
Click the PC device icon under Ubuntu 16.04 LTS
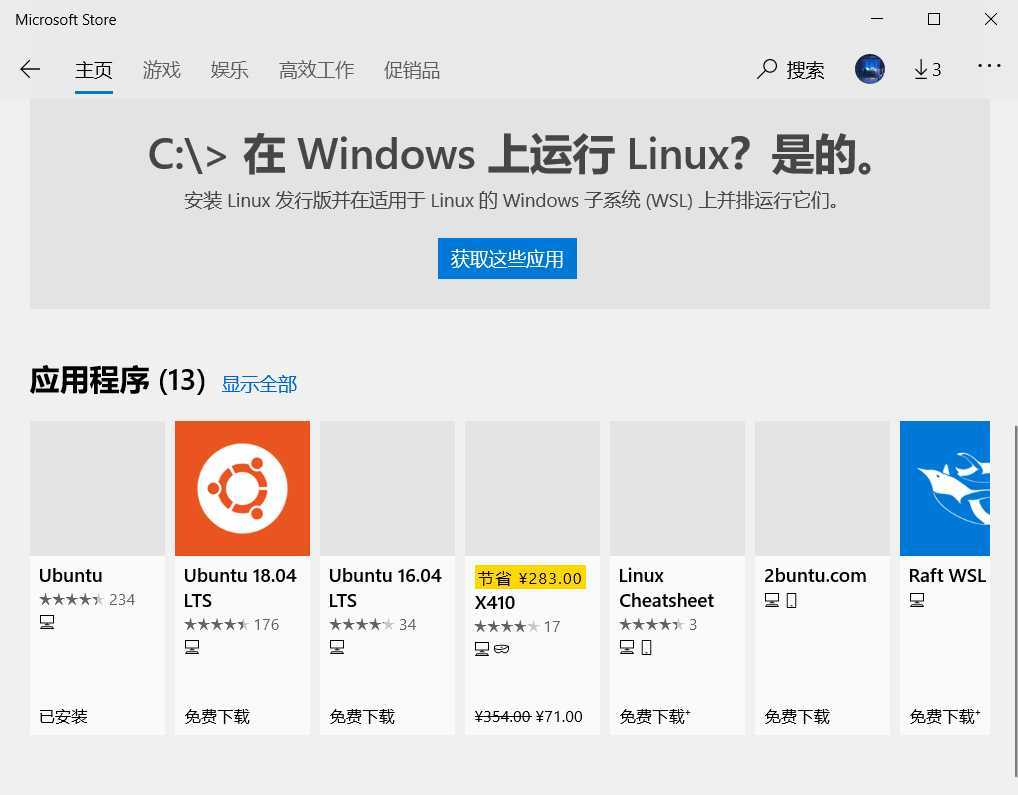[x=336, y=647]
